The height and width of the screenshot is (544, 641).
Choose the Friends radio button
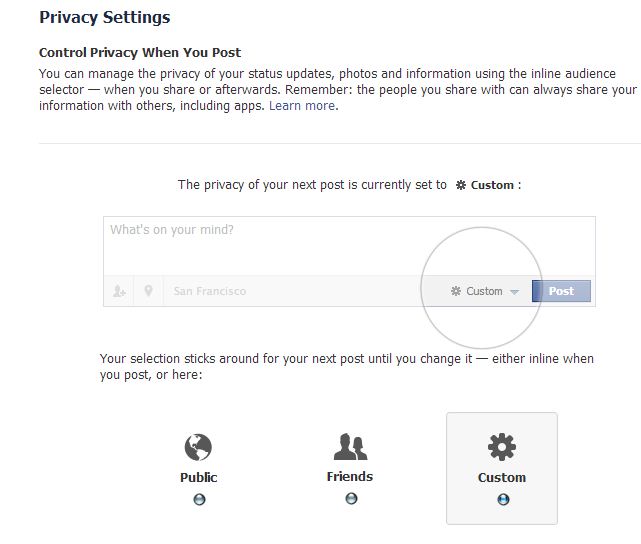pyautogui.click(x=351, y=498)
